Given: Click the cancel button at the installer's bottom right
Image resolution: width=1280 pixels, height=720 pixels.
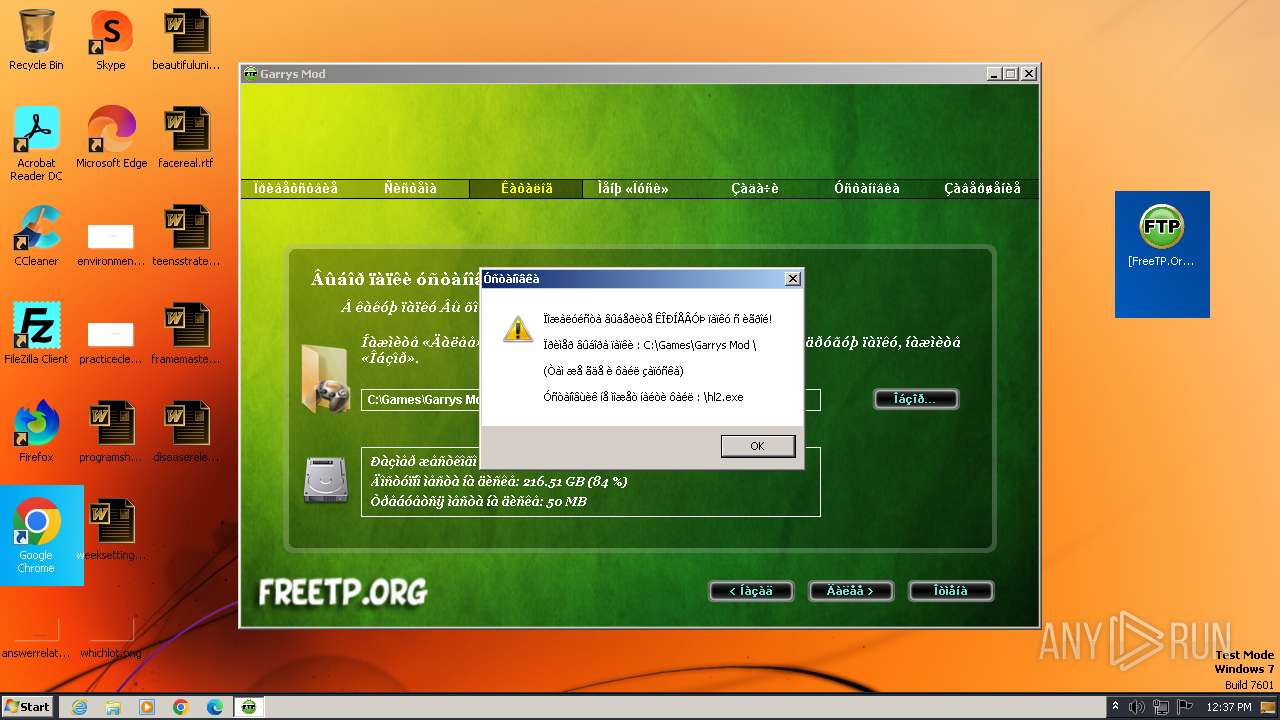Looking at the screenshot, I should (950, 591).
